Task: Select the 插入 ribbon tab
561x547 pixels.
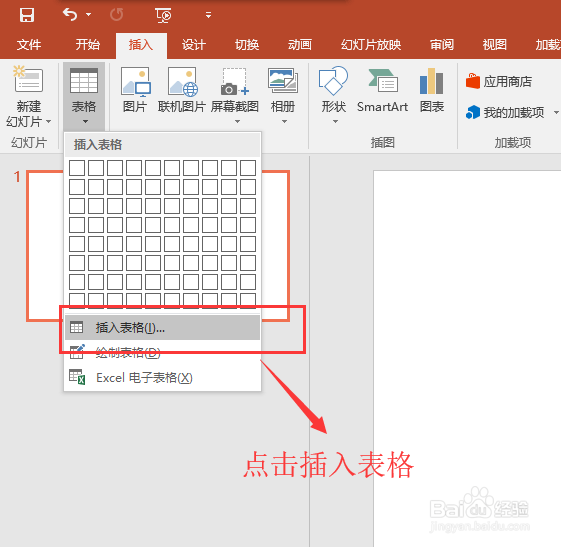Action: tap(141, 45)
